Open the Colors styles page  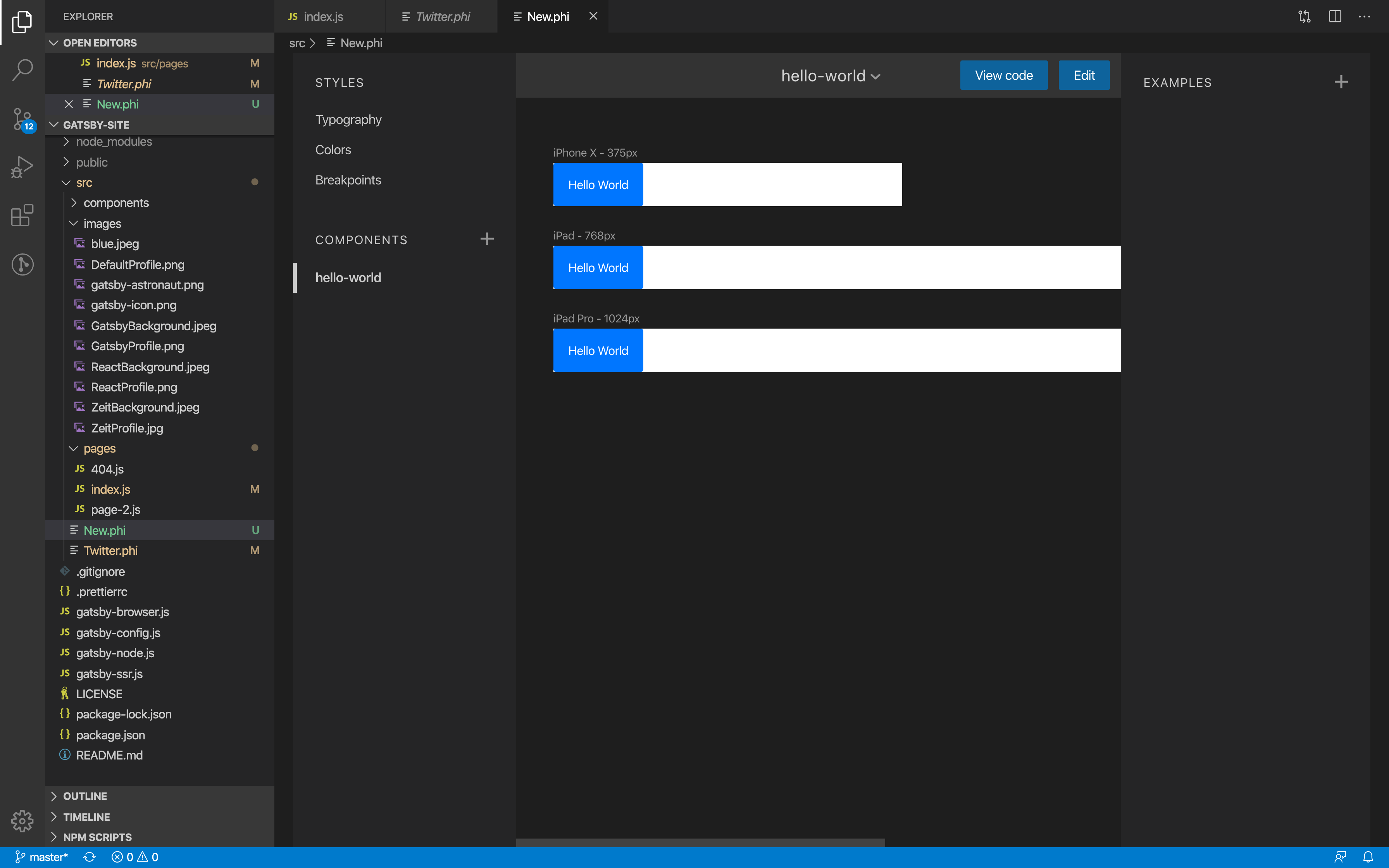point(333,150)
